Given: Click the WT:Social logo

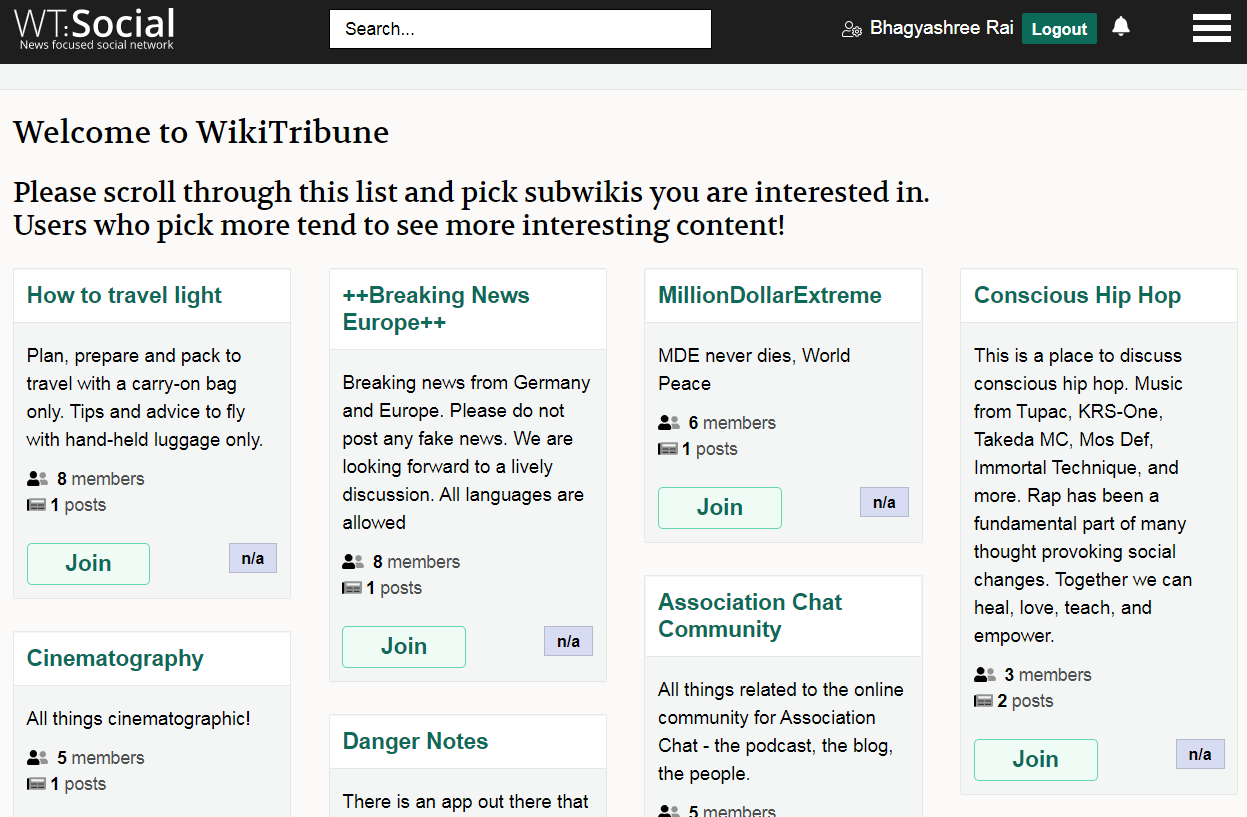Looking at the screenshot, I should (x=95, y=28).
